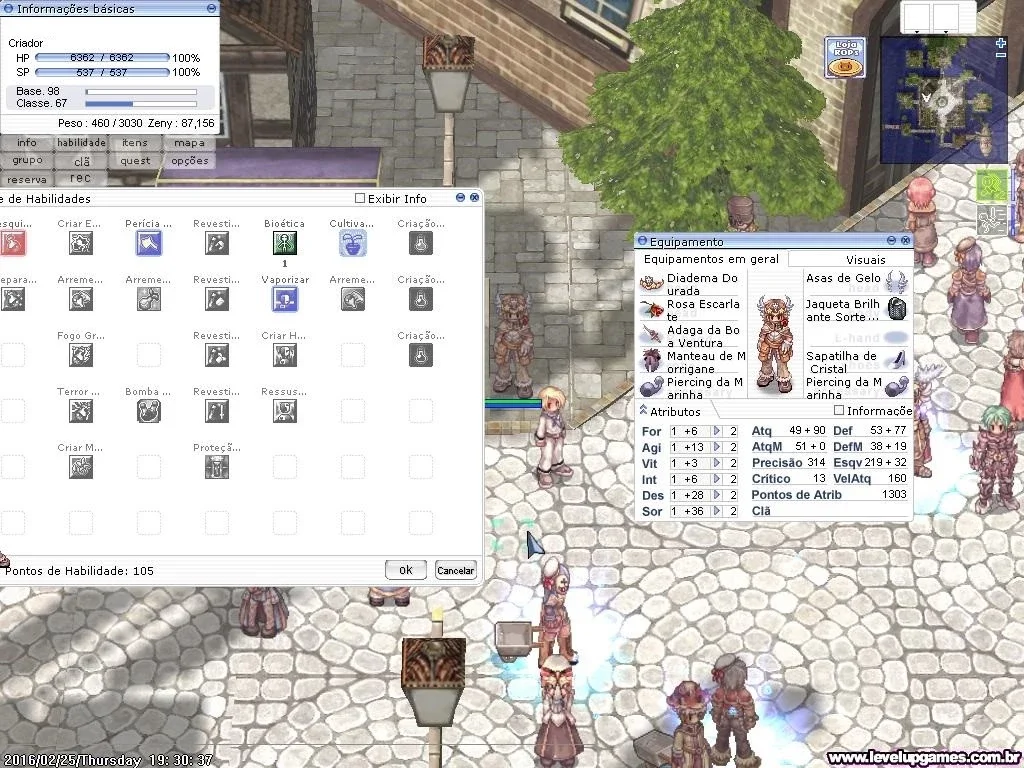1024x768 pixels.
Task: Click the Pontos de Atrib value 1303
Action: click(x=894, y=494)
